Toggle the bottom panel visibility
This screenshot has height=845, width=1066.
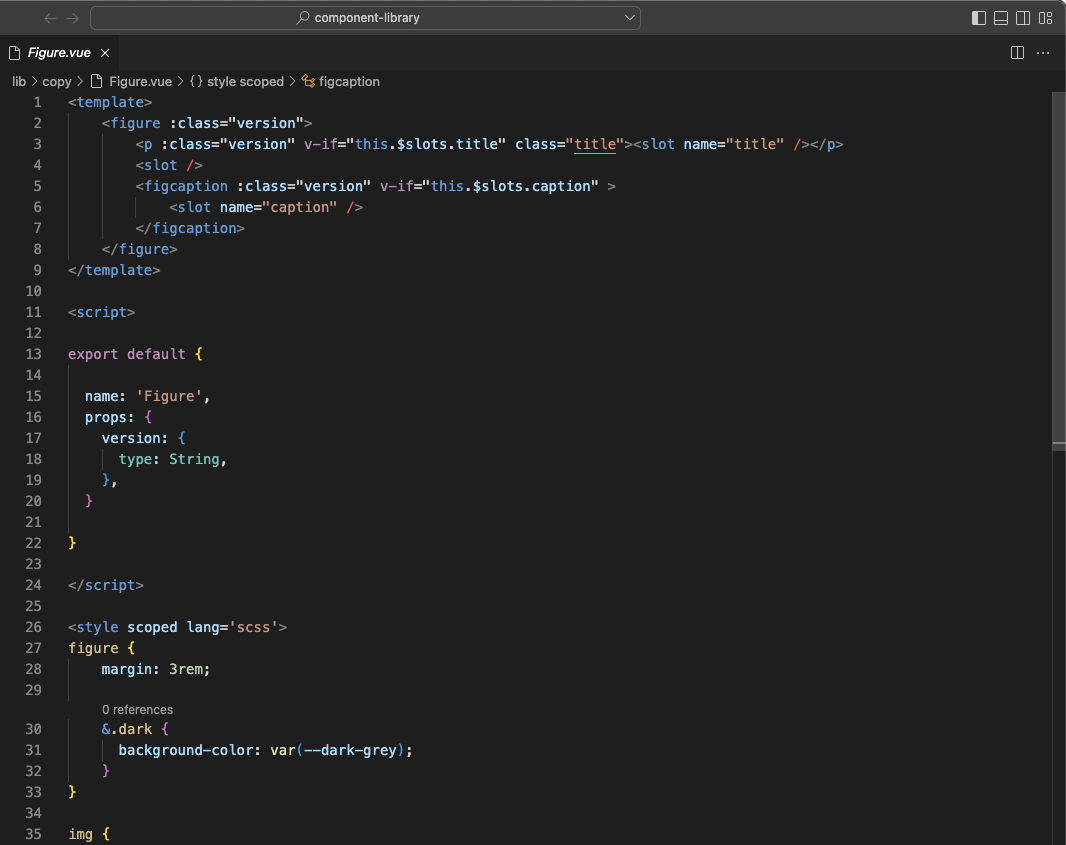pos(1001,18)
